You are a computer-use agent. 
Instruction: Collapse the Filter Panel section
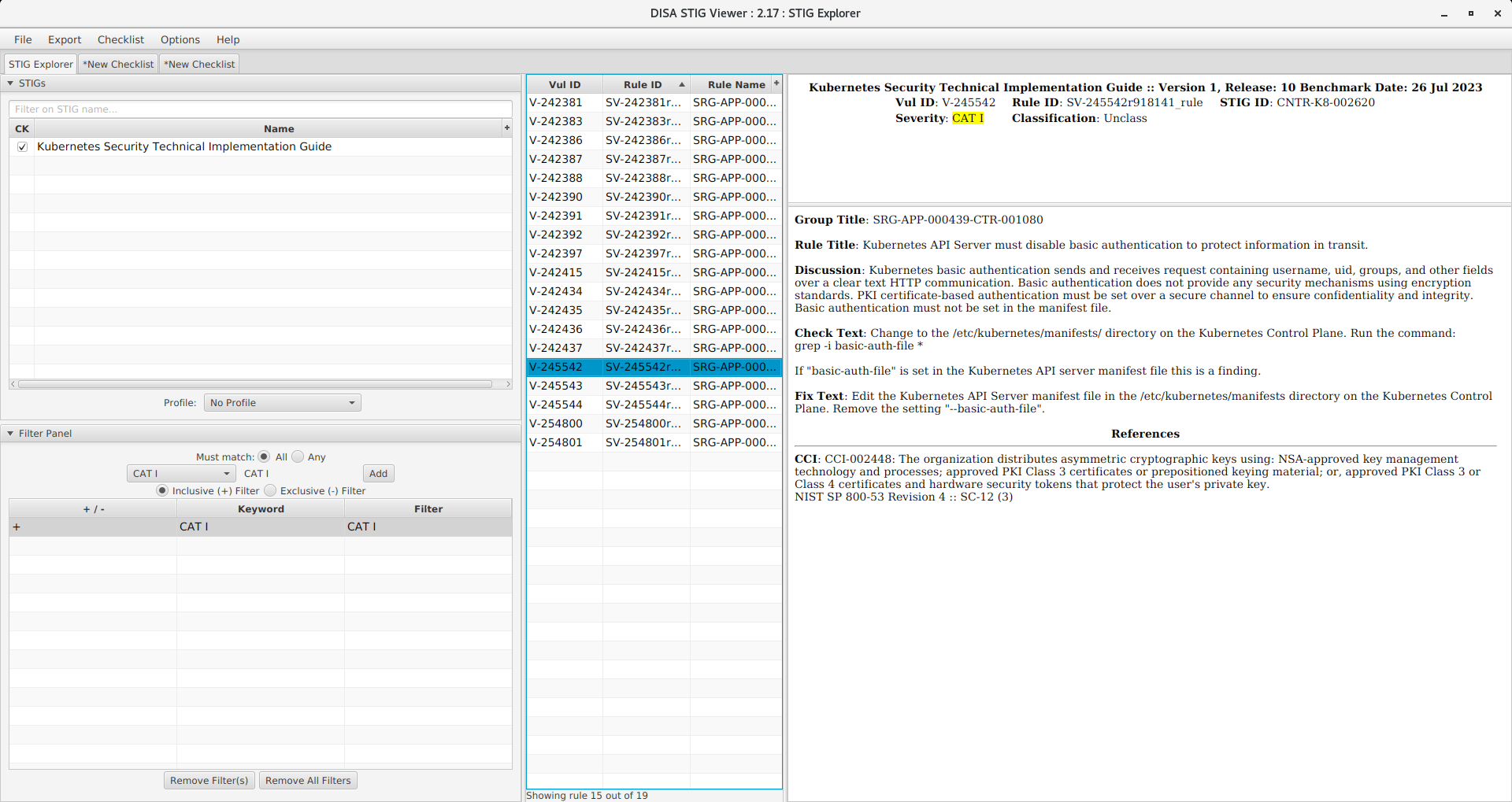click(10, 434)
